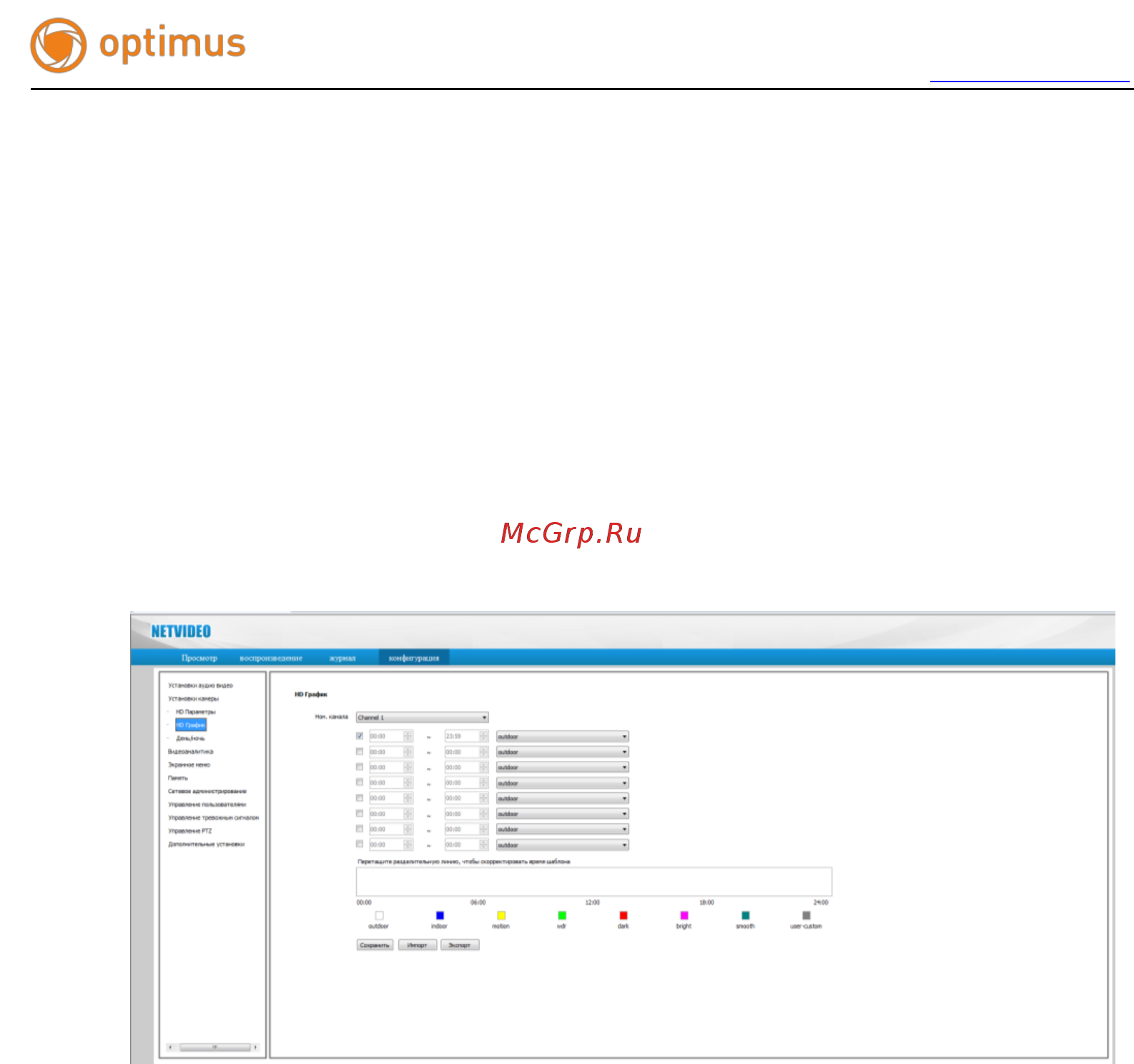
Task: Enable the fifth schedule row checkbox
Action: coord(360,798)
